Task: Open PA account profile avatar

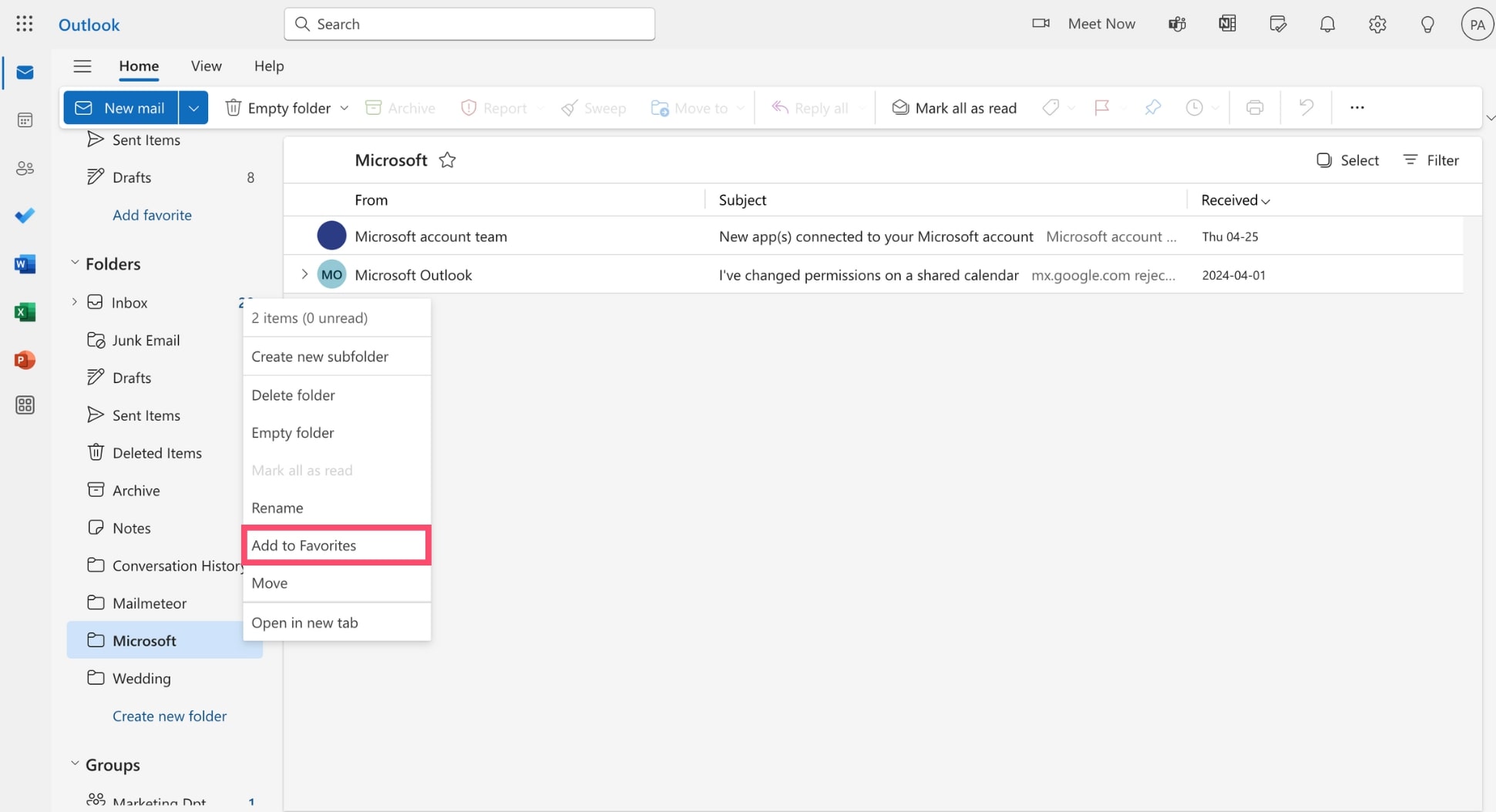Action: point(1477,24)
